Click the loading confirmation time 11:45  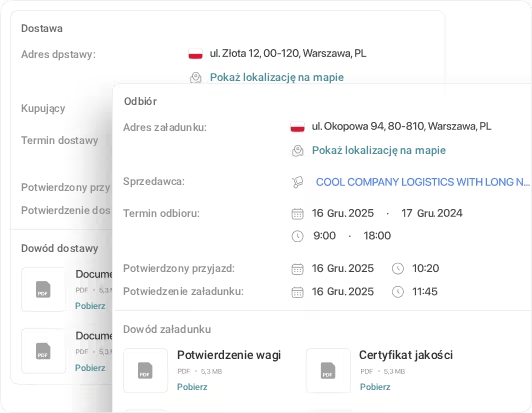pos(425,292)
